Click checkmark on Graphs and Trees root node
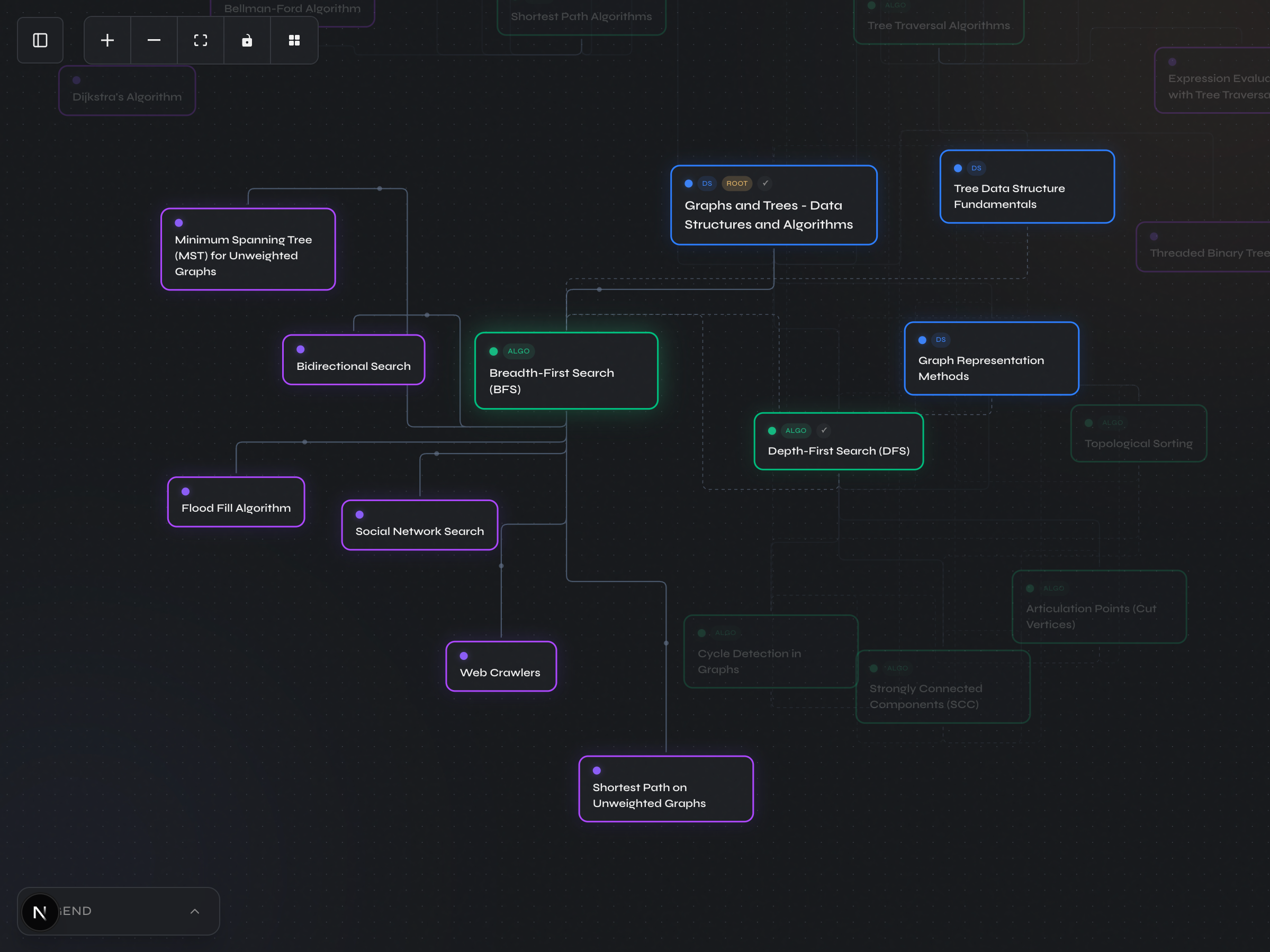The image size is (1270, 952). [765, 184]
